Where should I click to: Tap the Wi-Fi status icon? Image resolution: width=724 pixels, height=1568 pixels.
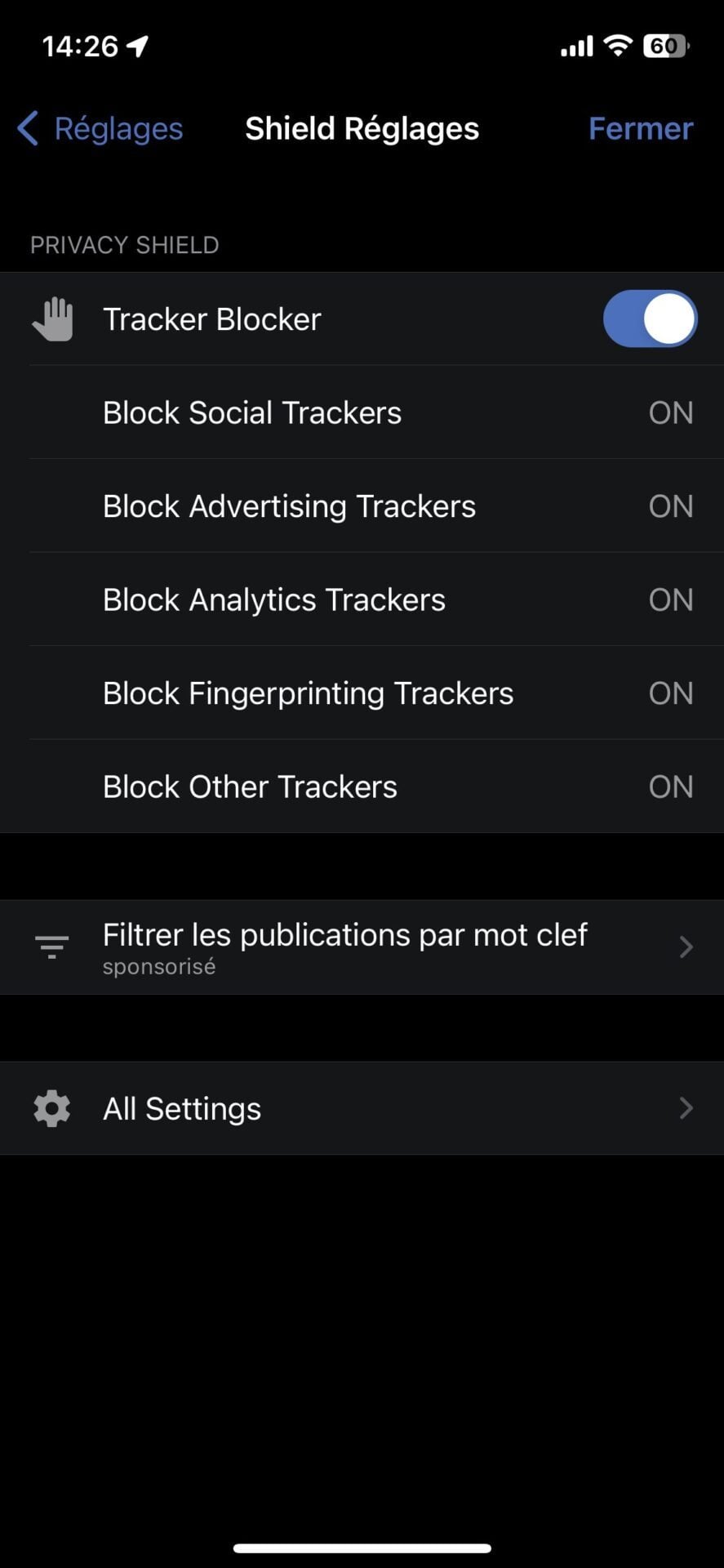(x=618, y=46)
